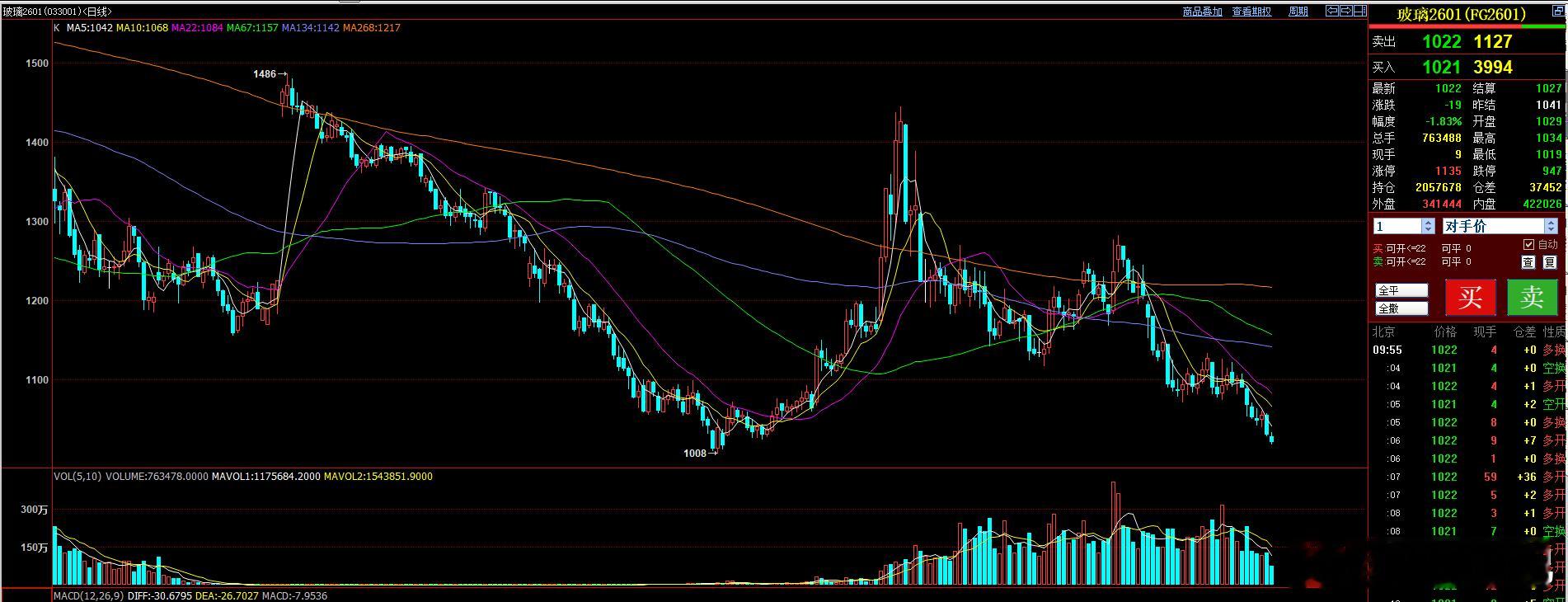
Task: Click the 09:55 trade row
Action: (1468, 350)
